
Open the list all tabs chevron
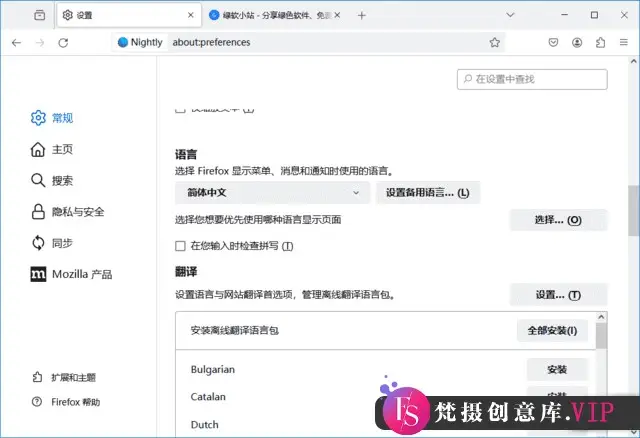coord(510,15)
